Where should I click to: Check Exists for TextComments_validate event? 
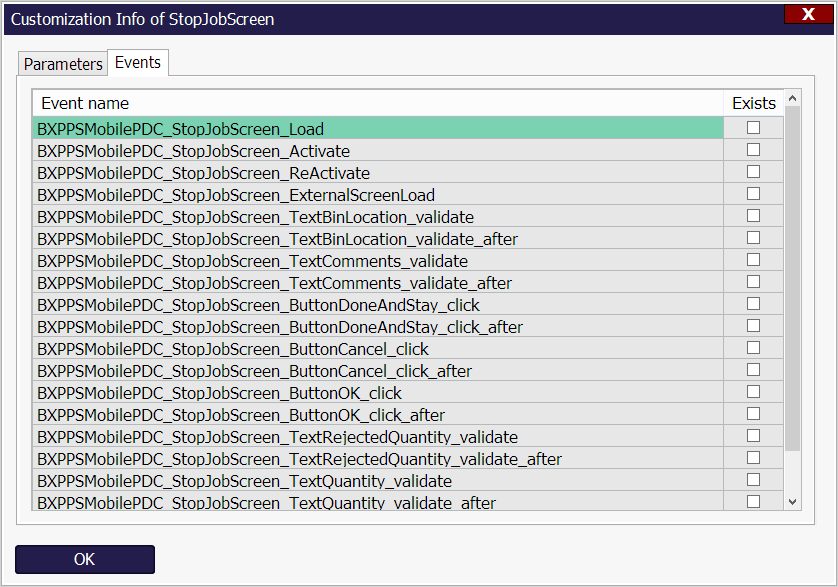(753, 260)
